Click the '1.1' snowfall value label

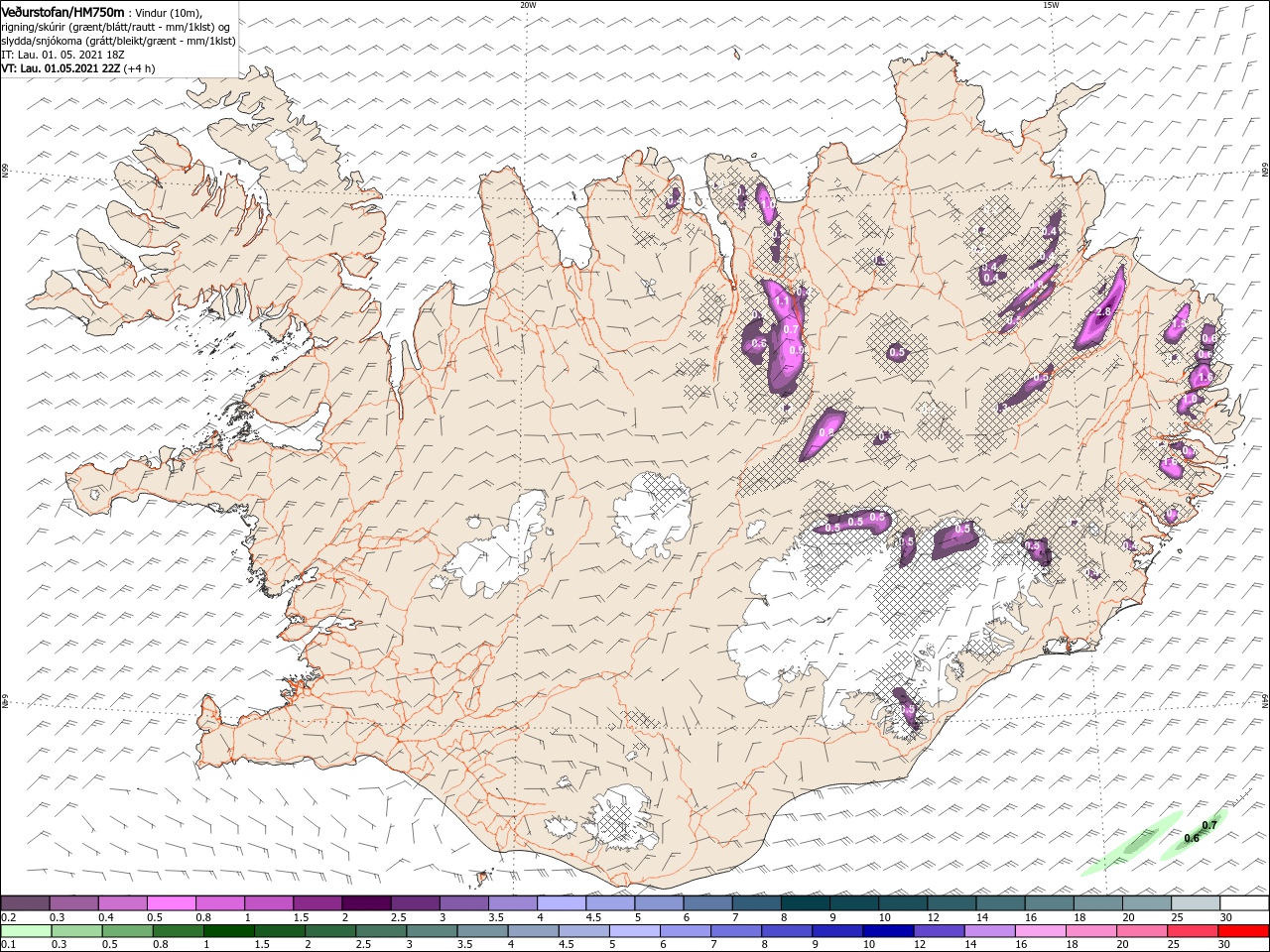coord(782,301)
